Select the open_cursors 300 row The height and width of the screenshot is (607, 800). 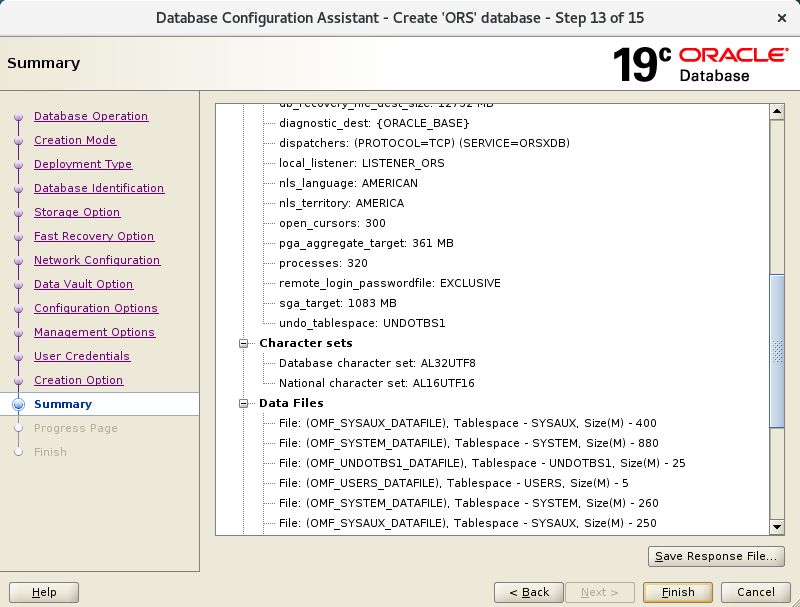(x=332, y=223)
